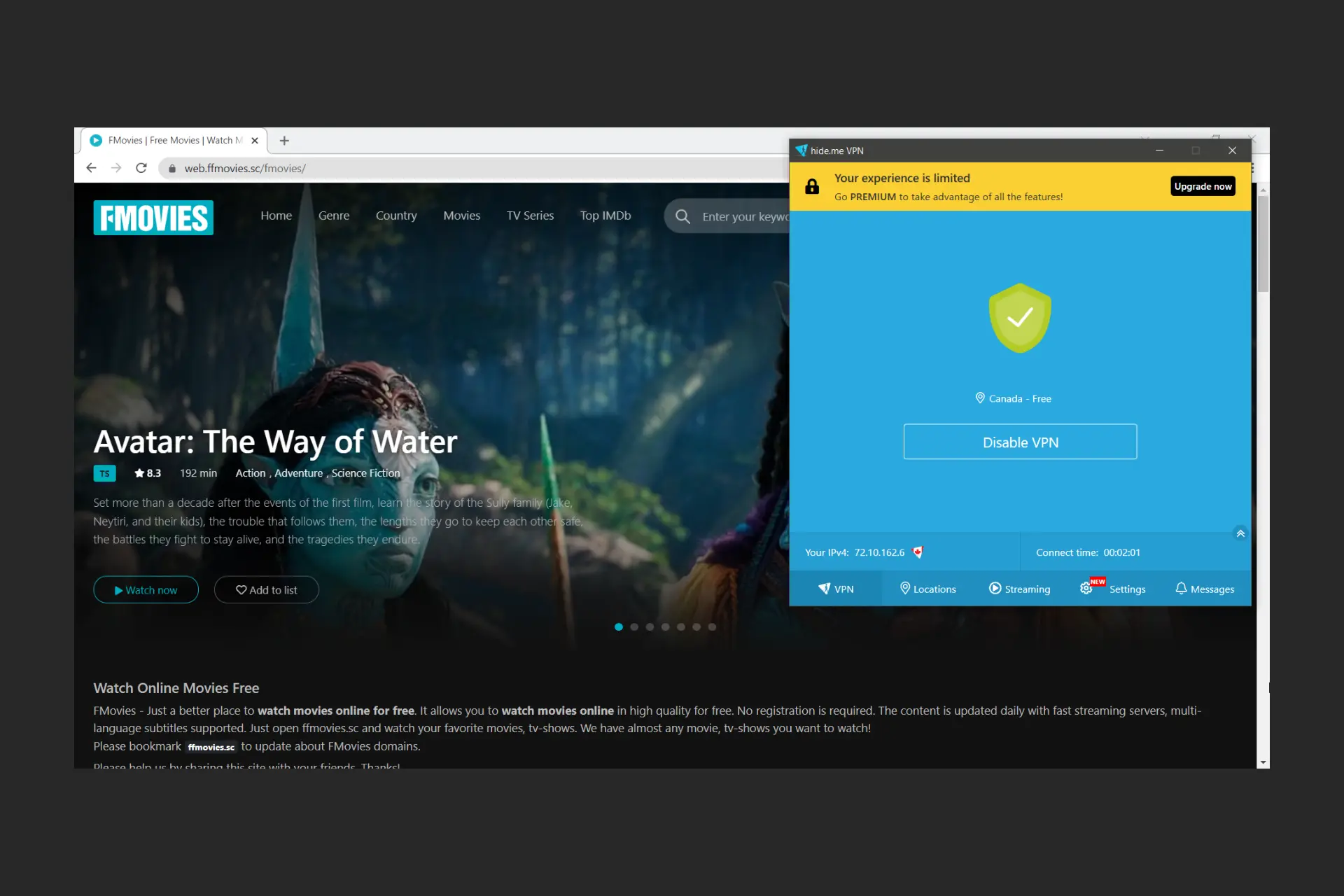
Task: Click Upgrade now for Premium plan
Action: pyautogui.click(x=1202, y=186)
